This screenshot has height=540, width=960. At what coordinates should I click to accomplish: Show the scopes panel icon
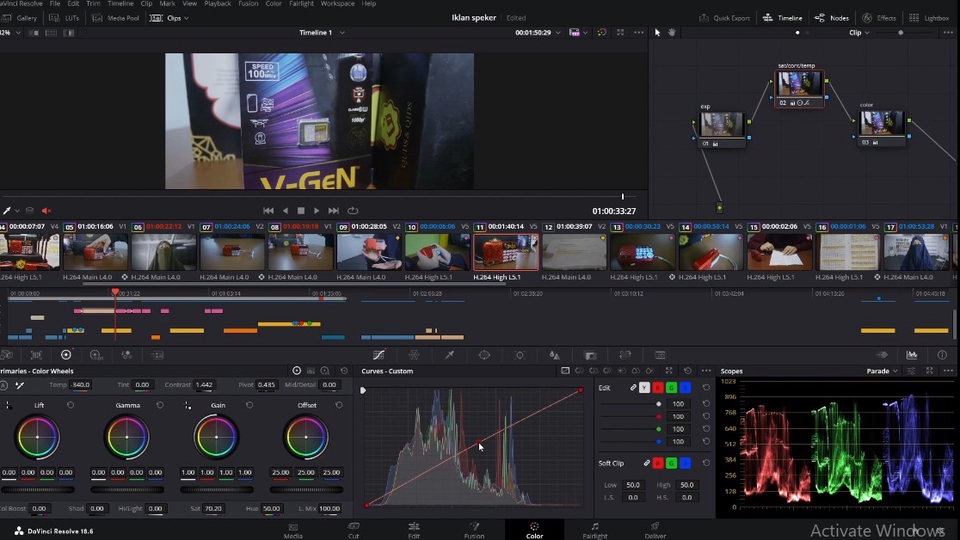(x=912, y=355)
